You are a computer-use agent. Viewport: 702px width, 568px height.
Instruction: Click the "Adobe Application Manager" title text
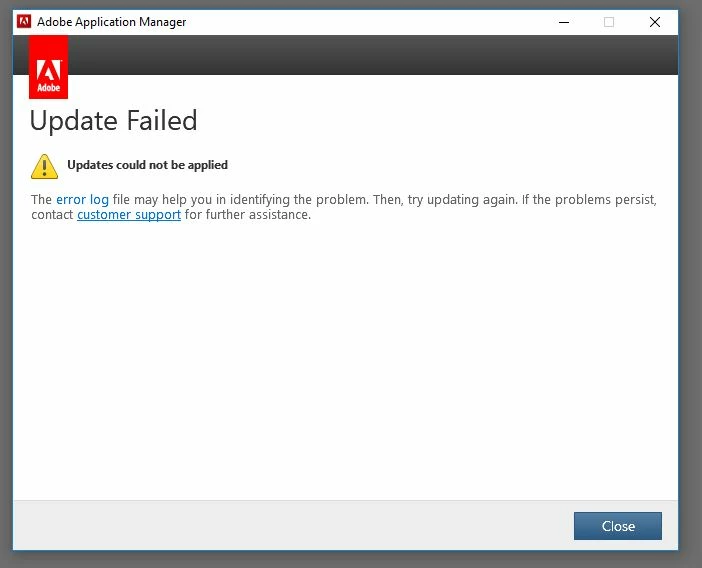tap(111, 22)
